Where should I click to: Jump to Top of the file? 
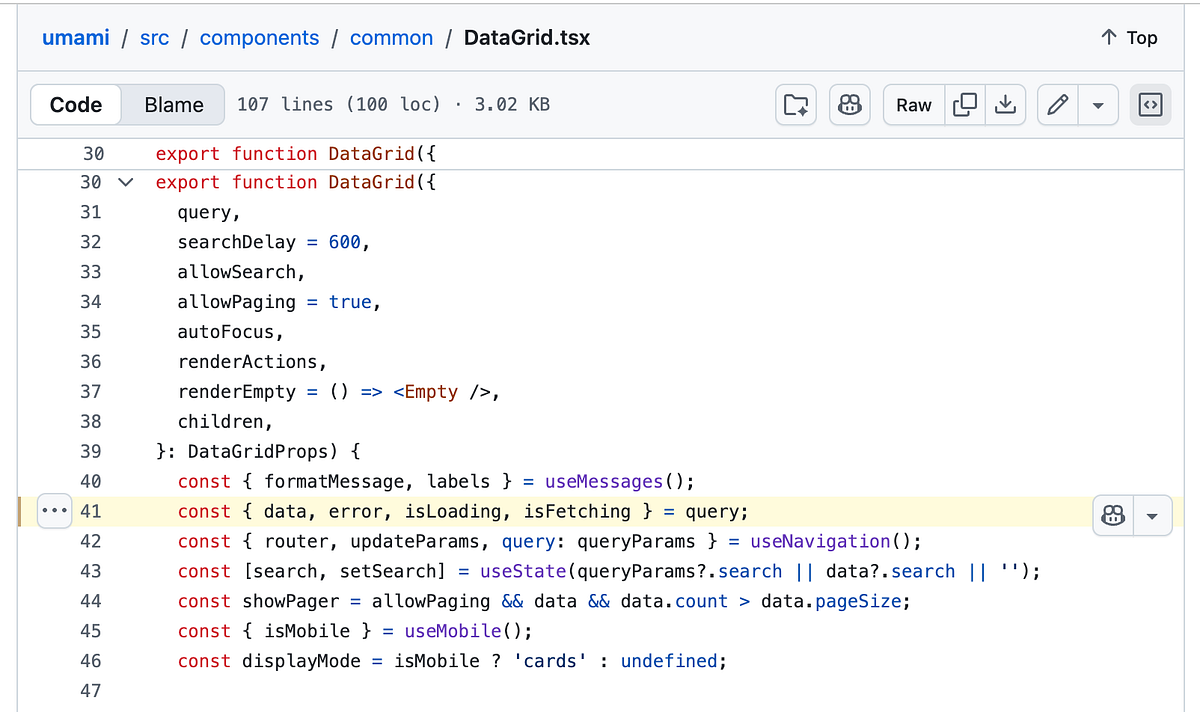[x=1128, y=38]
